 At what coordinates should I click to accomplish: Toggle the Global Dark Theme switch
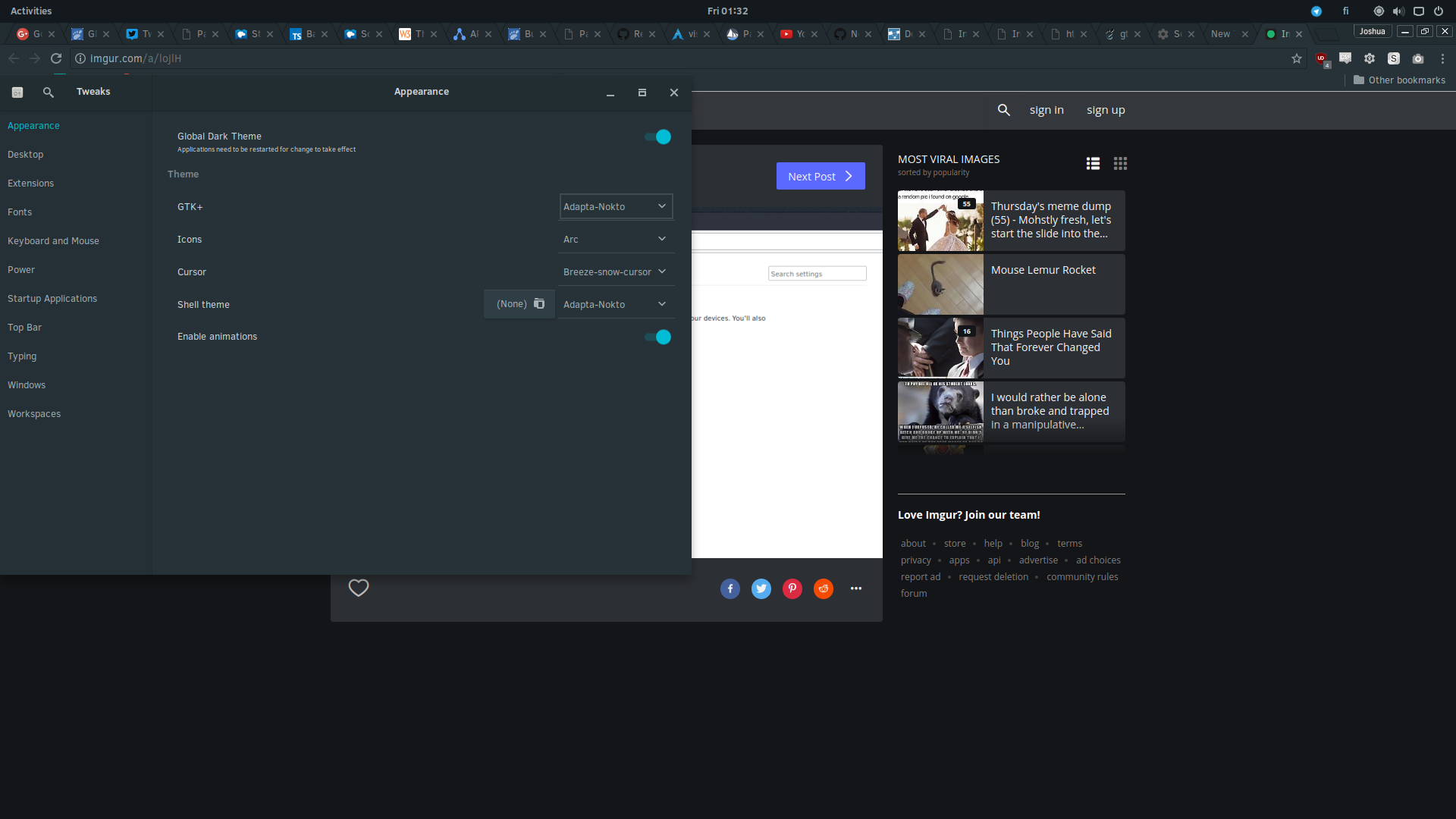pyautogui.click(x=657, y=137)
